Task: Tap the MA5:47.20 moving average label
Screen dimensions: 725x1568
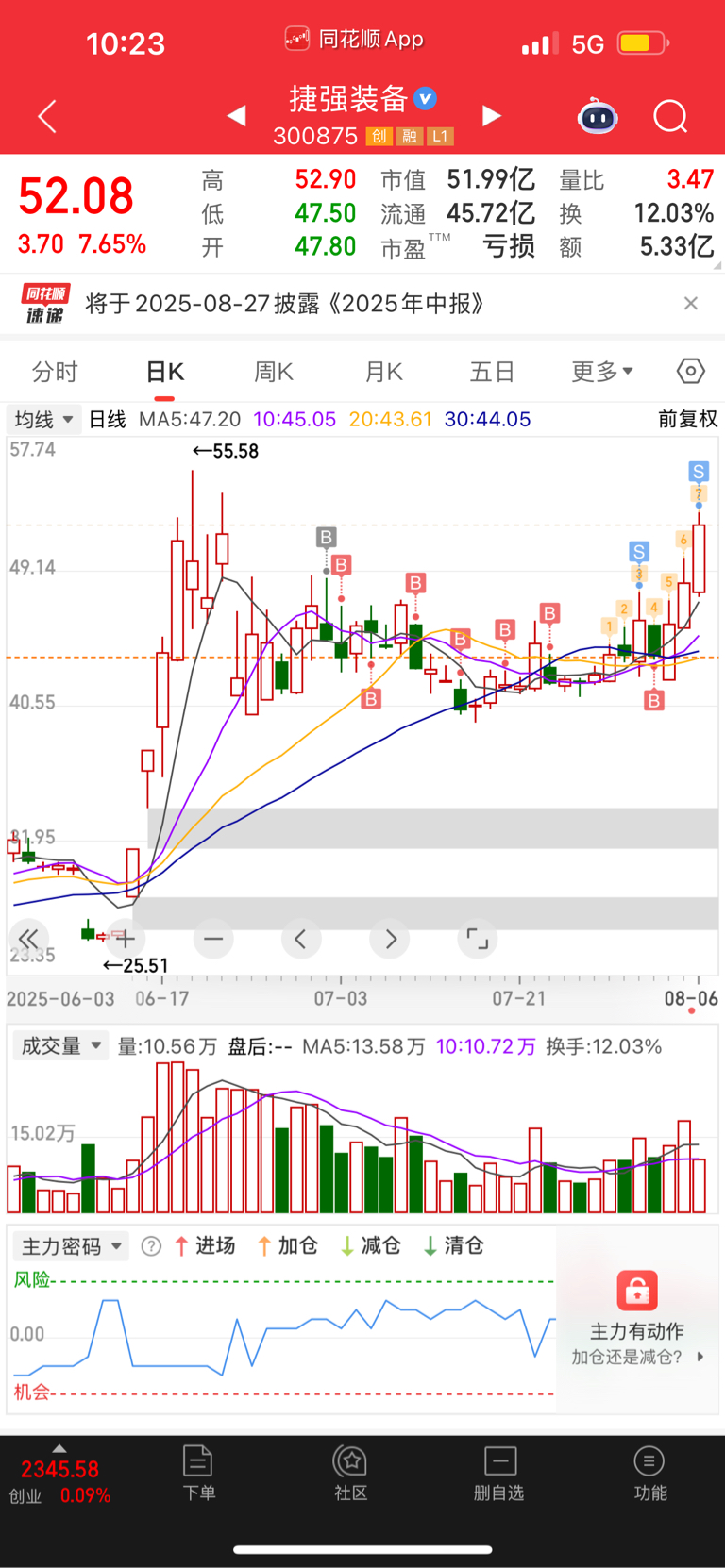Action: tap(190, 419)
